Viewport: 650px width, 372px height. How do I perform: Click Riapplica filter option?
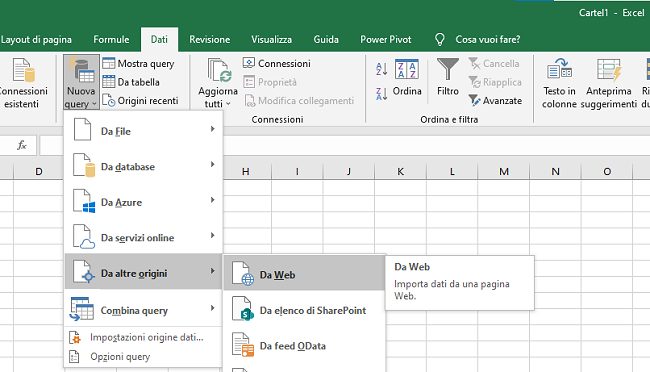495,82
